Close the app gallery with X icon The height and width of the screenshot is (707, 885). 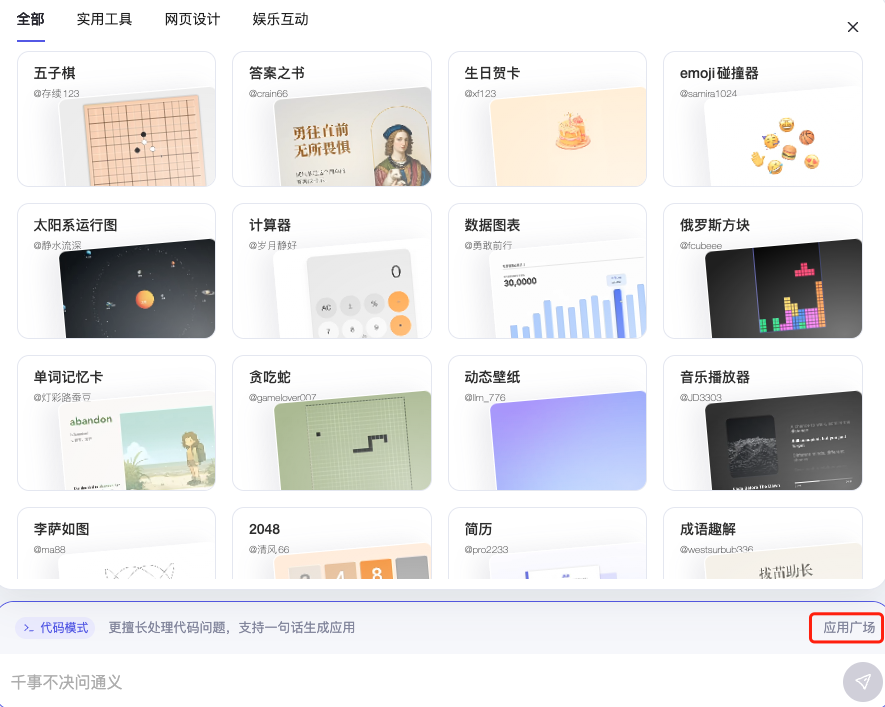(853, 27)
